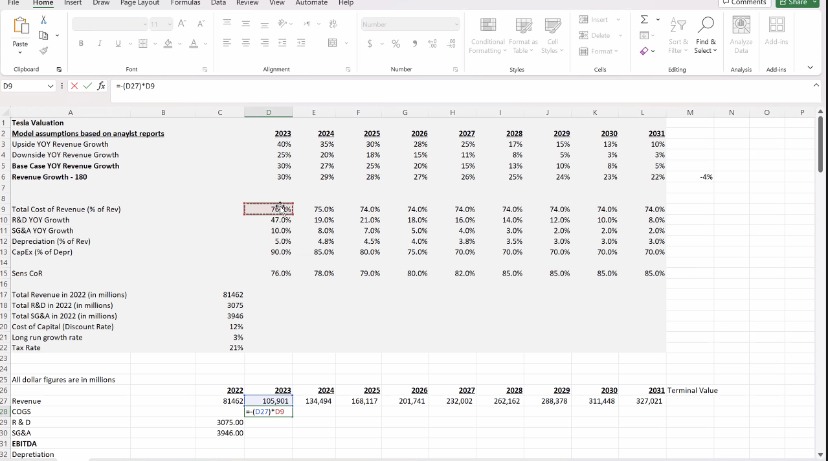Click the Increase Decimal icon
The height and width of the screenshot is (461, 828).
(x=432, y=44)
